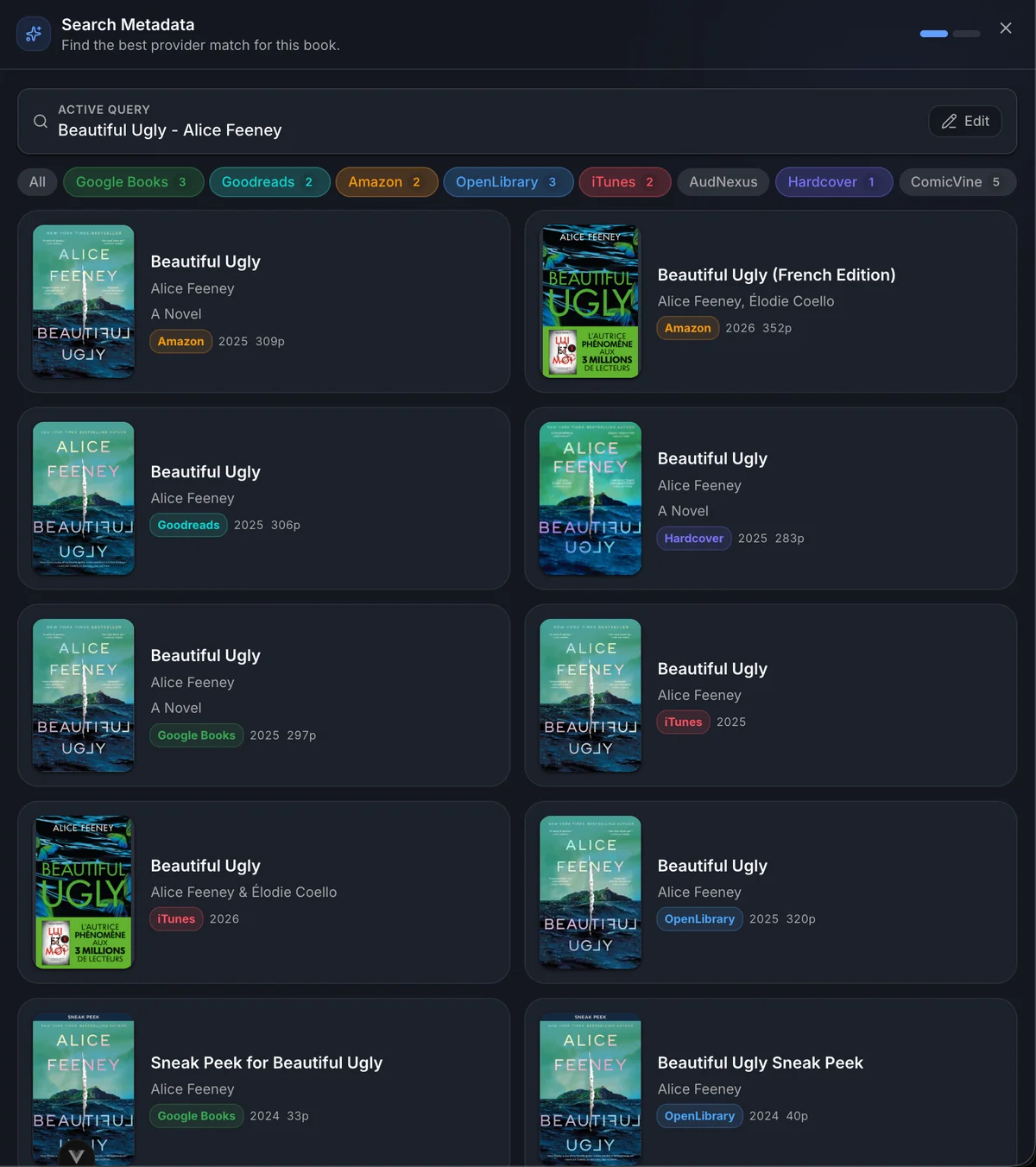Open the French Edition cover thumbnail
This screenshot has width=1036, height=1167.
pos(591,301)
